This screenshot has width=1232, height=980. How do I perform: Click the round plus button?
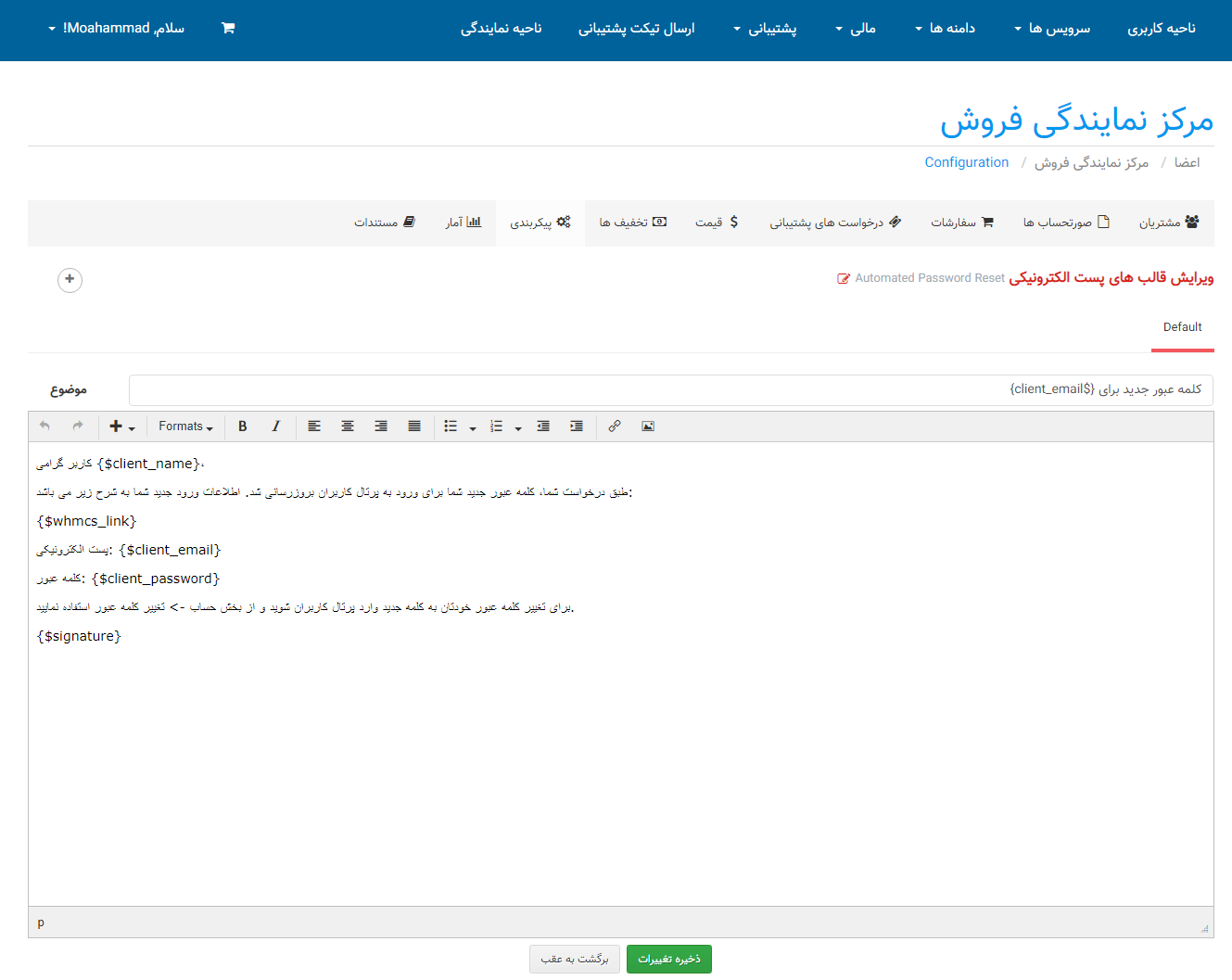70,279
